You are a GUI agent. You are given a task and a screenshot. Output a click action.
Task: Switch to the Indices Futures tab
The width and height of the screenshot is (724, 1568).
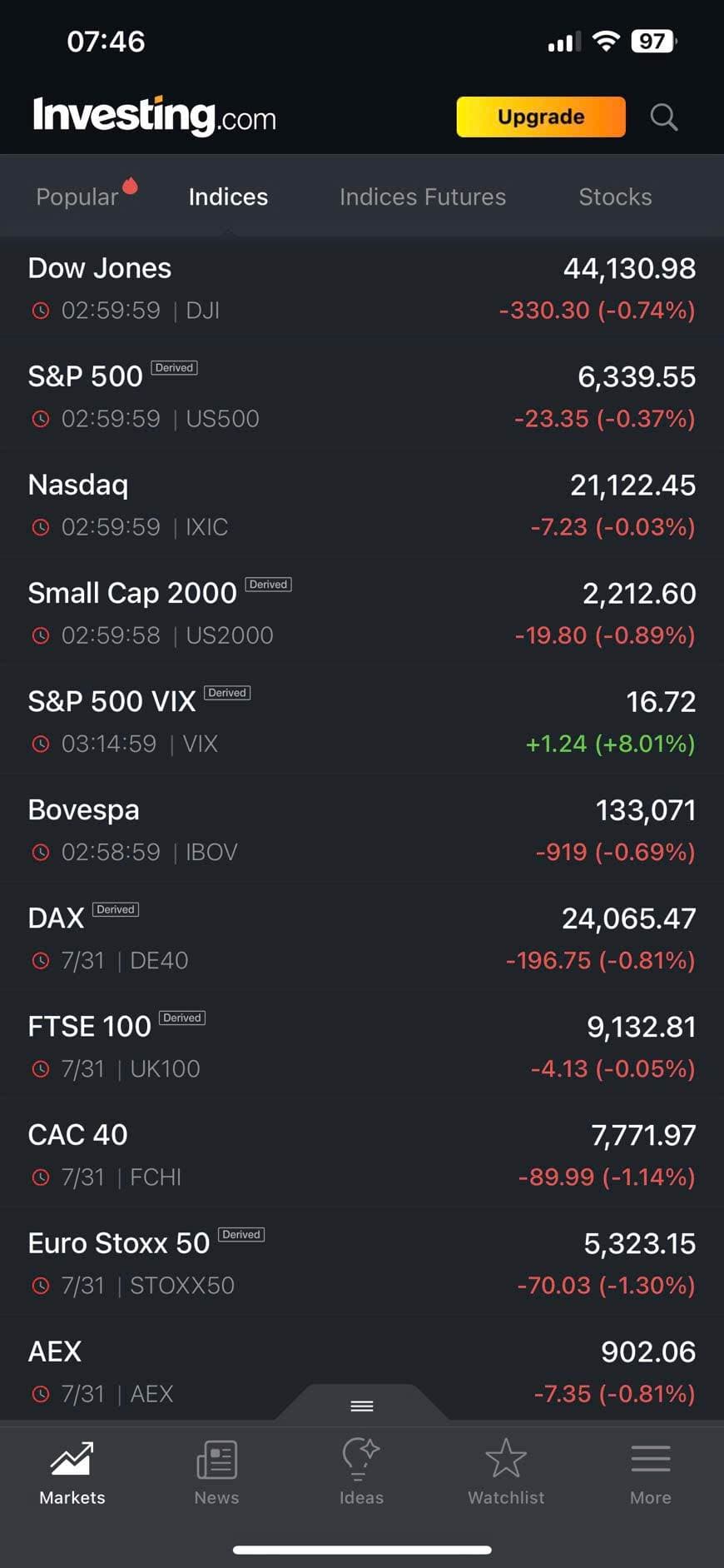(422, 197)
